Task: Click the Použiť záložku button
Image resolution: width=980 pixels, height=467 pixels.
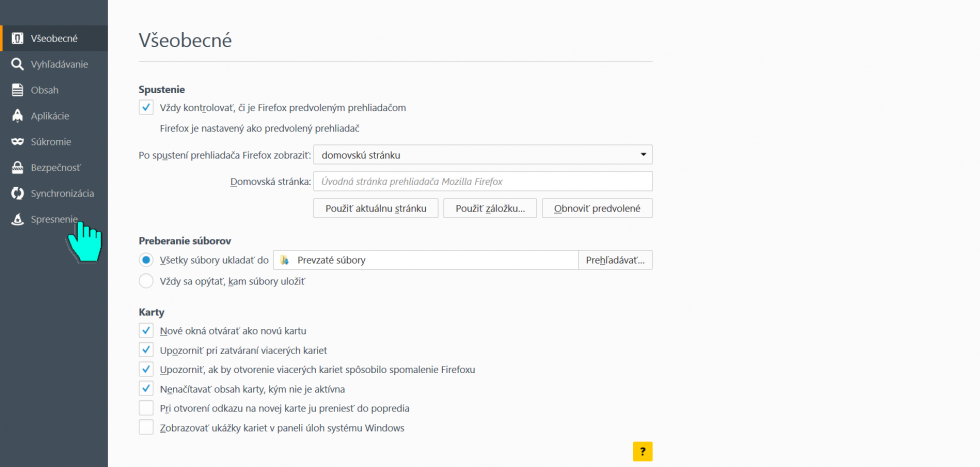Action: pyautogui.click(x=490, y=209)
